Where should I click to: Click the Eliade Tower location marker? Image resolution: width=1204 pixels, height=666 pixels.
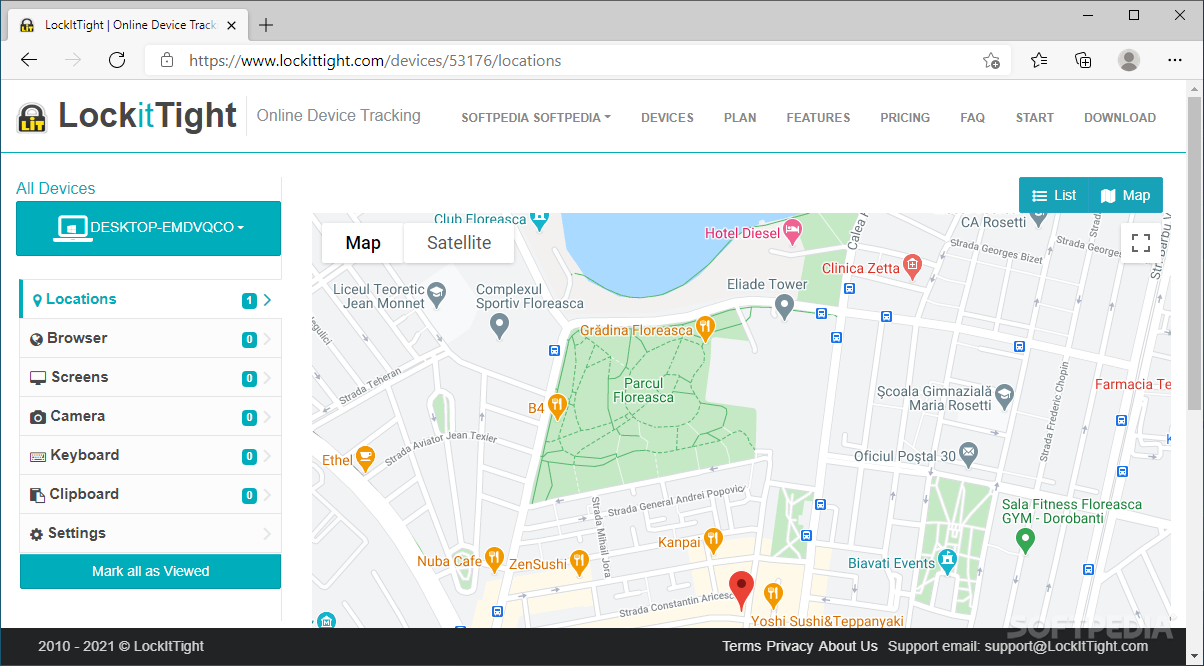coord(785,306)
